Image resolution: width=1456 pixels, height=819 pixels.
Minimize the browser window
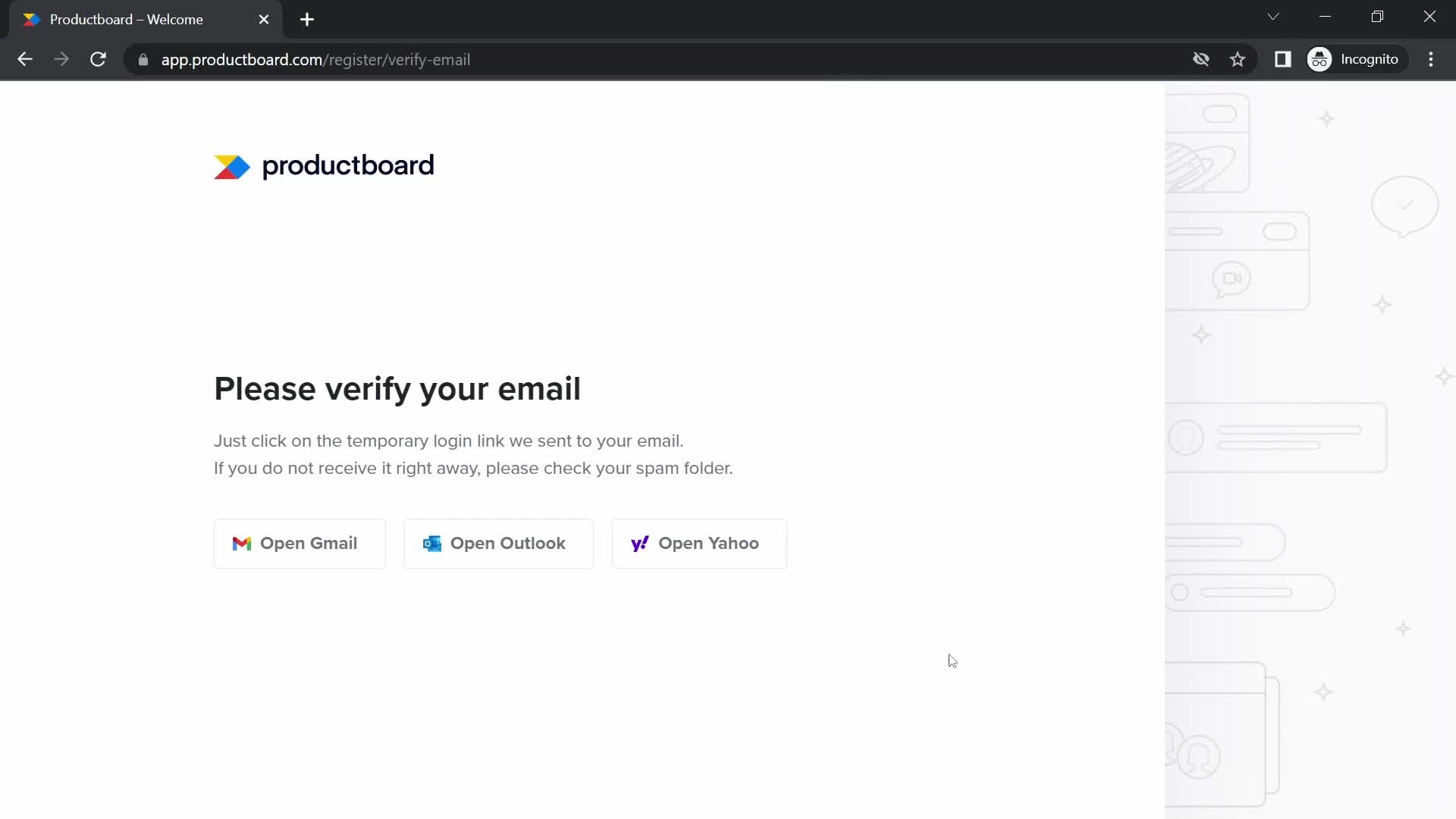[1326, 17]
